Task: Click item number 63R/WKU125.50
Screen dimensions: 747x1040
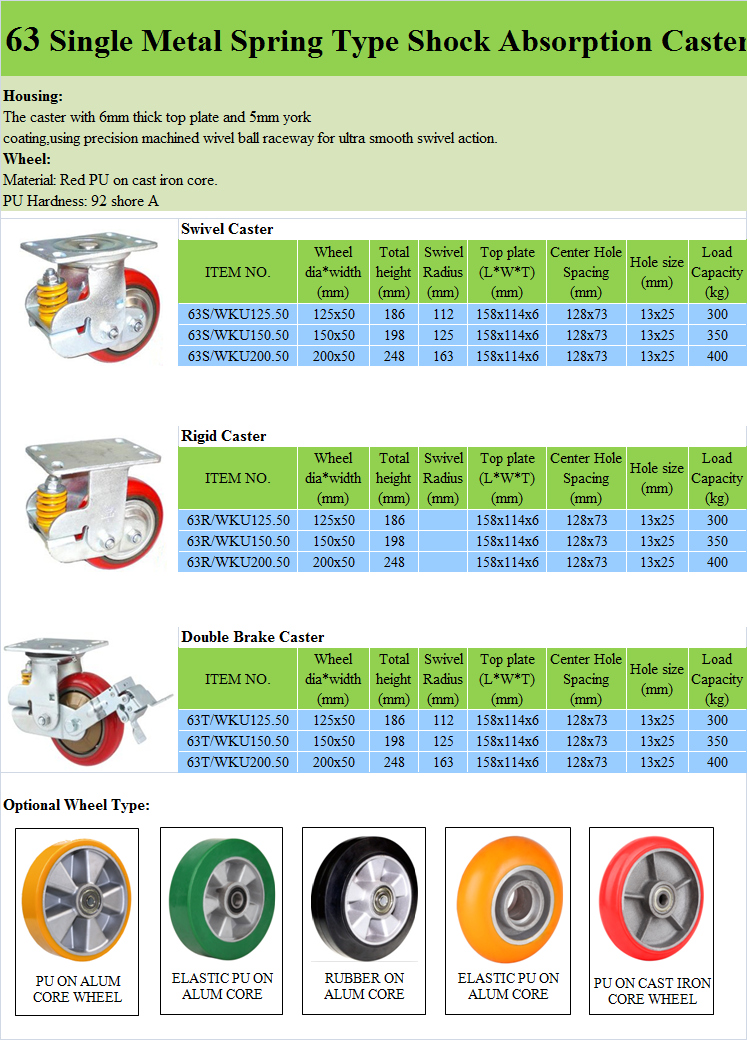Action: tap(238, 521)
